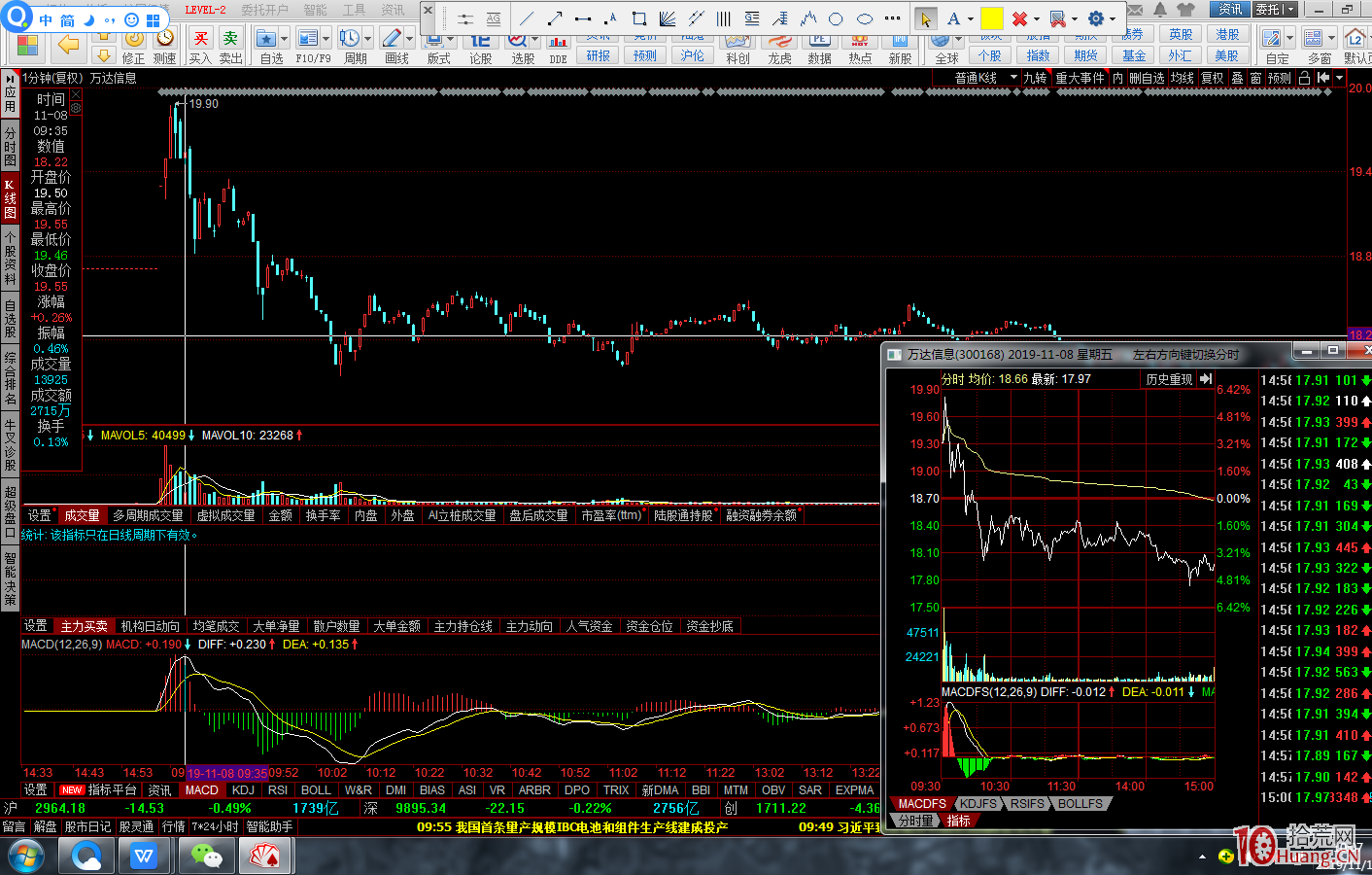Toggle 叠 overlay comparison
This screenshot has height=875, width=1372.
1237,78
